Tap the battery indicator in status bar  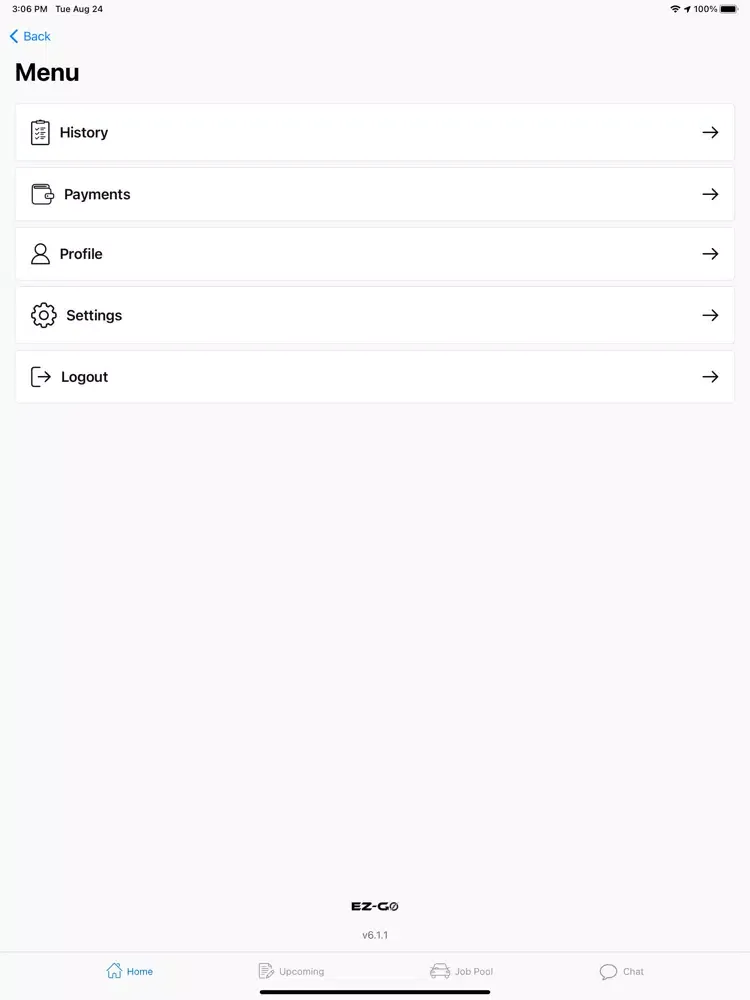click(x=728, y=9)
